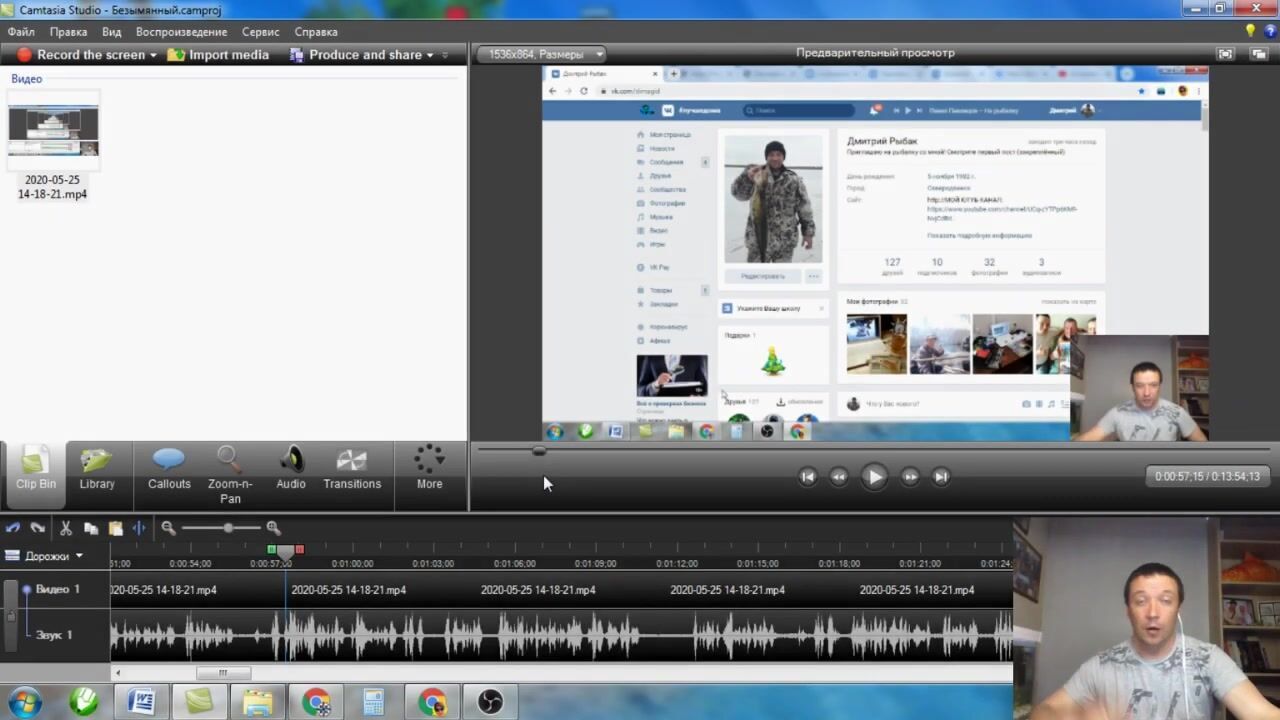Open Import media
This screenshot has height=720, width=1280.
218,55
